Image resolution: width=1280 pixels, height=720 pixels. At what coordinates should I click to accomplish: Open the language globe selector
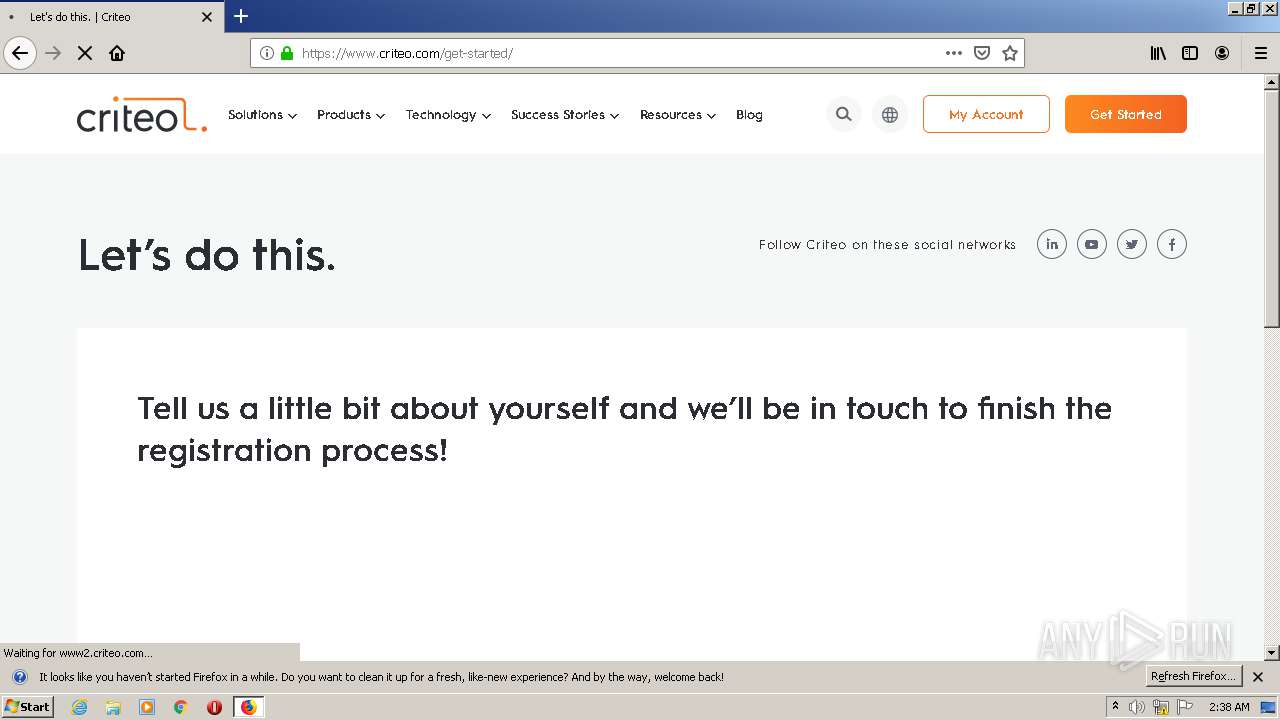890,114
